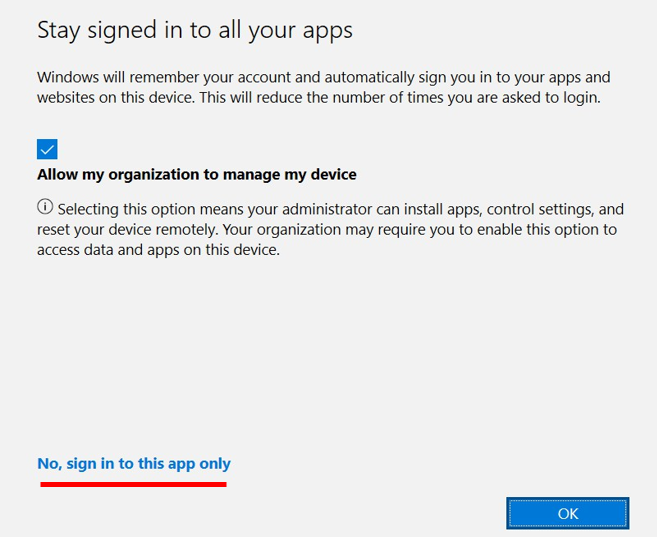Click 'No, sign in to this app only'
657x537 pixels.
point(134,464)
